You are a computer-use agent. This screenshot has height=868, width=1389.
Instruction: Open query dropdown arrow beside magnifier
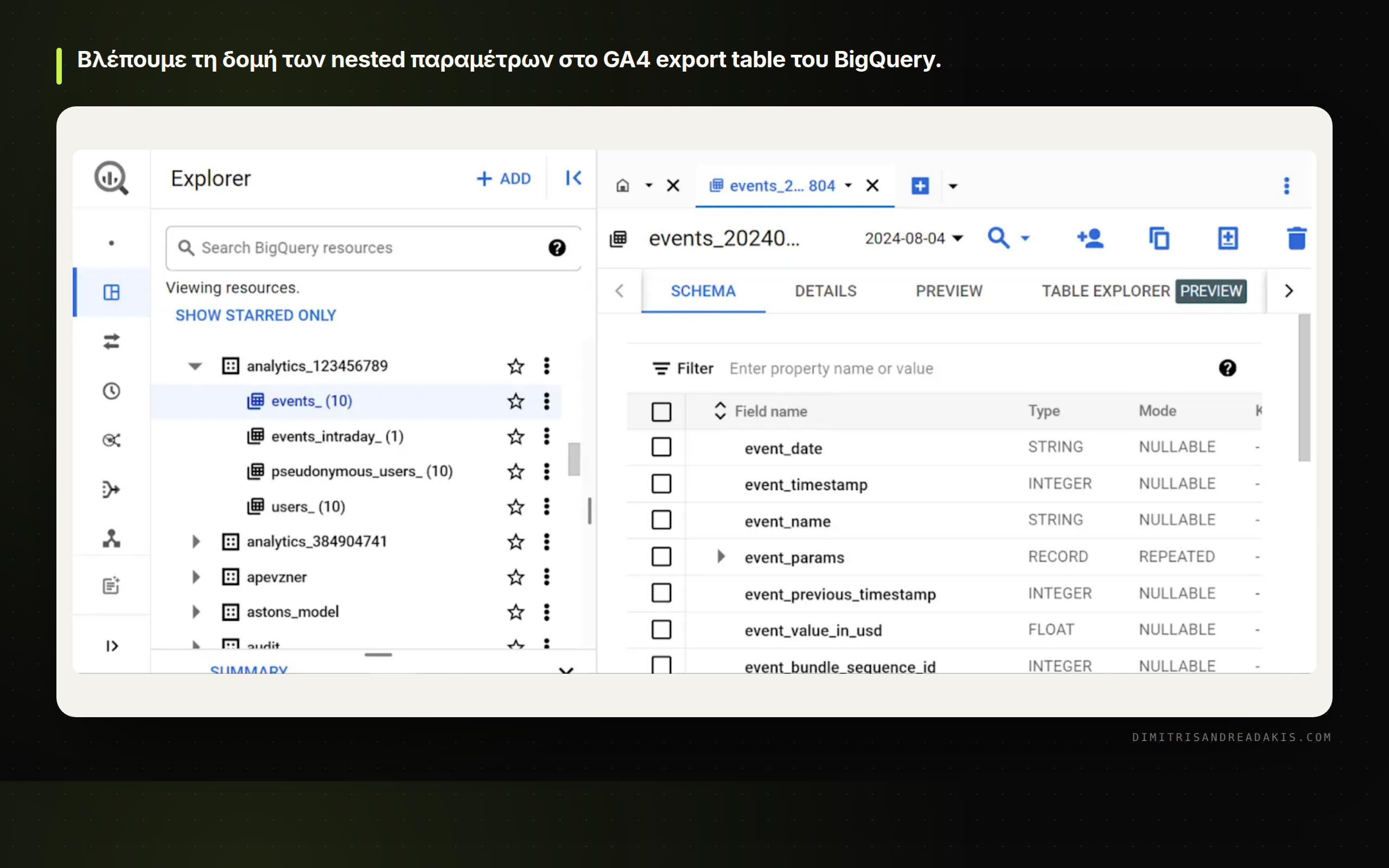click(1025, 238)
